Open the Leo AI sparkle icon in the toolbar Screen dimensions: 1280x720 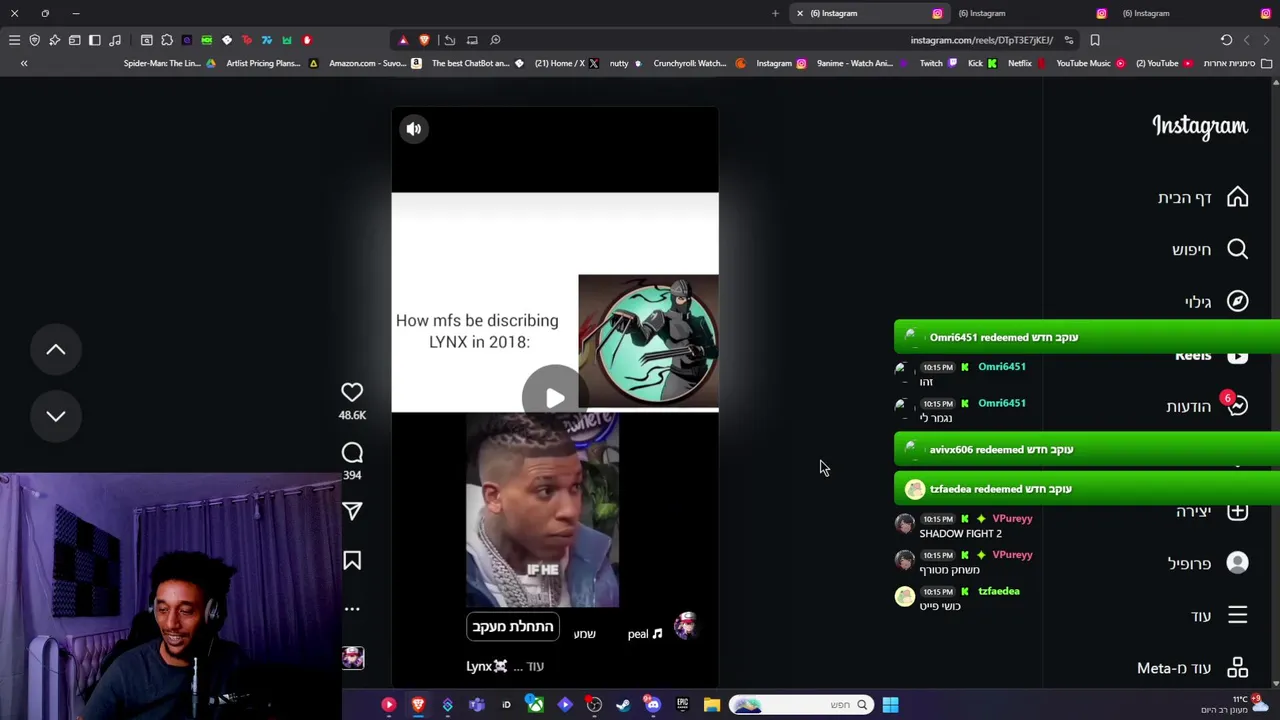(54, 40)
